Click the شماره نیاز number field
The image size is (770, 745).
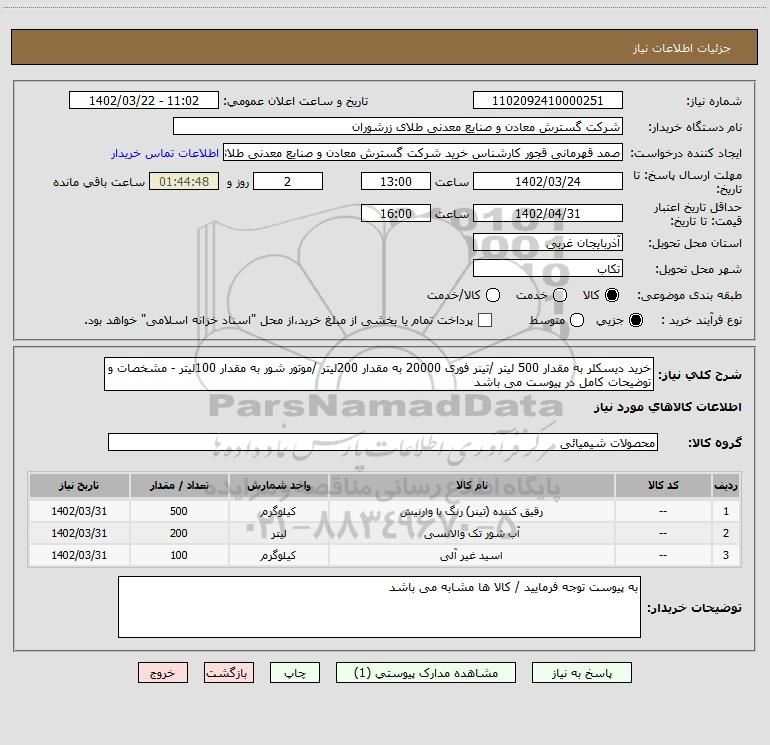pos(548,101)
